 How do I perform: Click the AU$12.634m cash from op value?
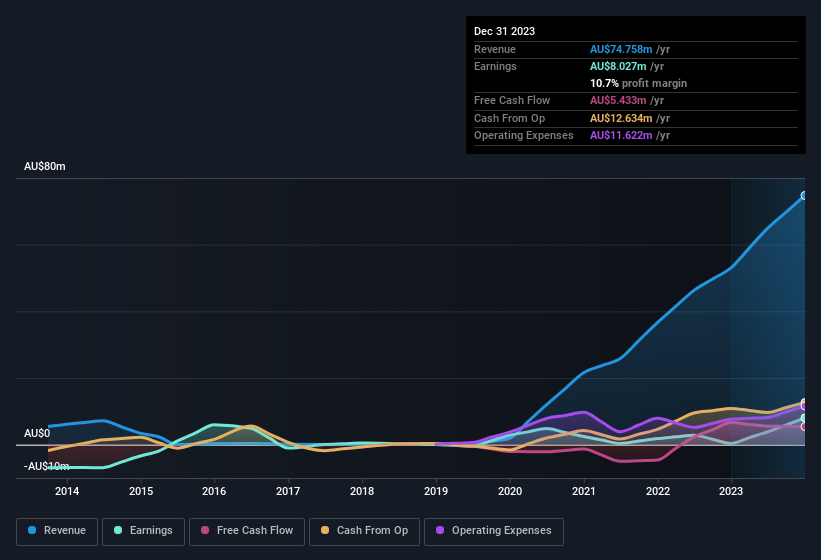621,118
